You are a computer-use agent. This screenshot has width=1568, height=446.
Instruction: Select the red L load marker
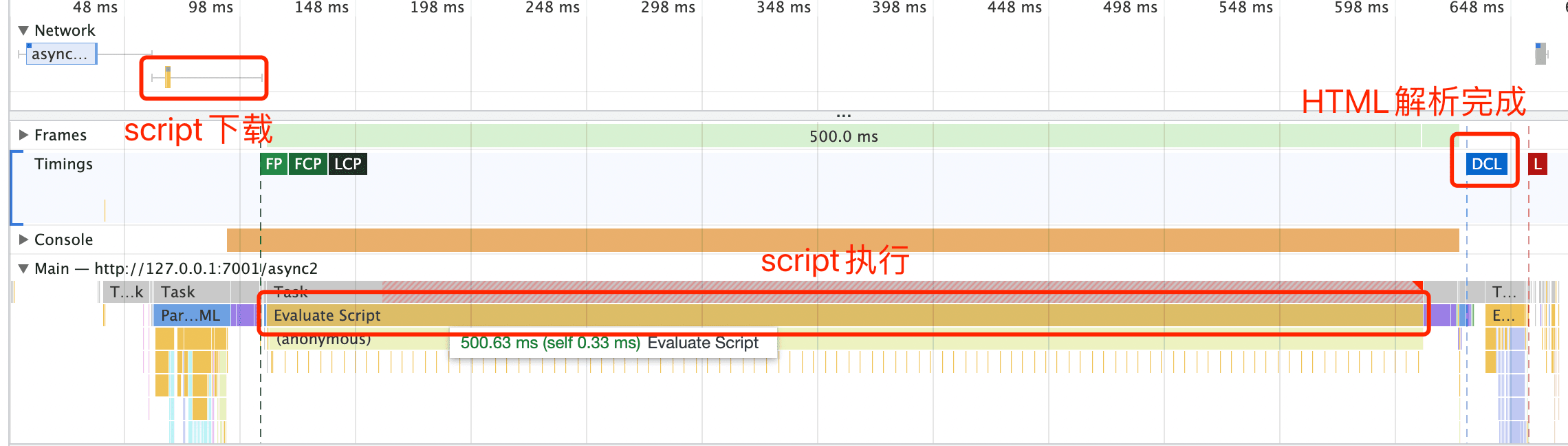click(1538, 164)
